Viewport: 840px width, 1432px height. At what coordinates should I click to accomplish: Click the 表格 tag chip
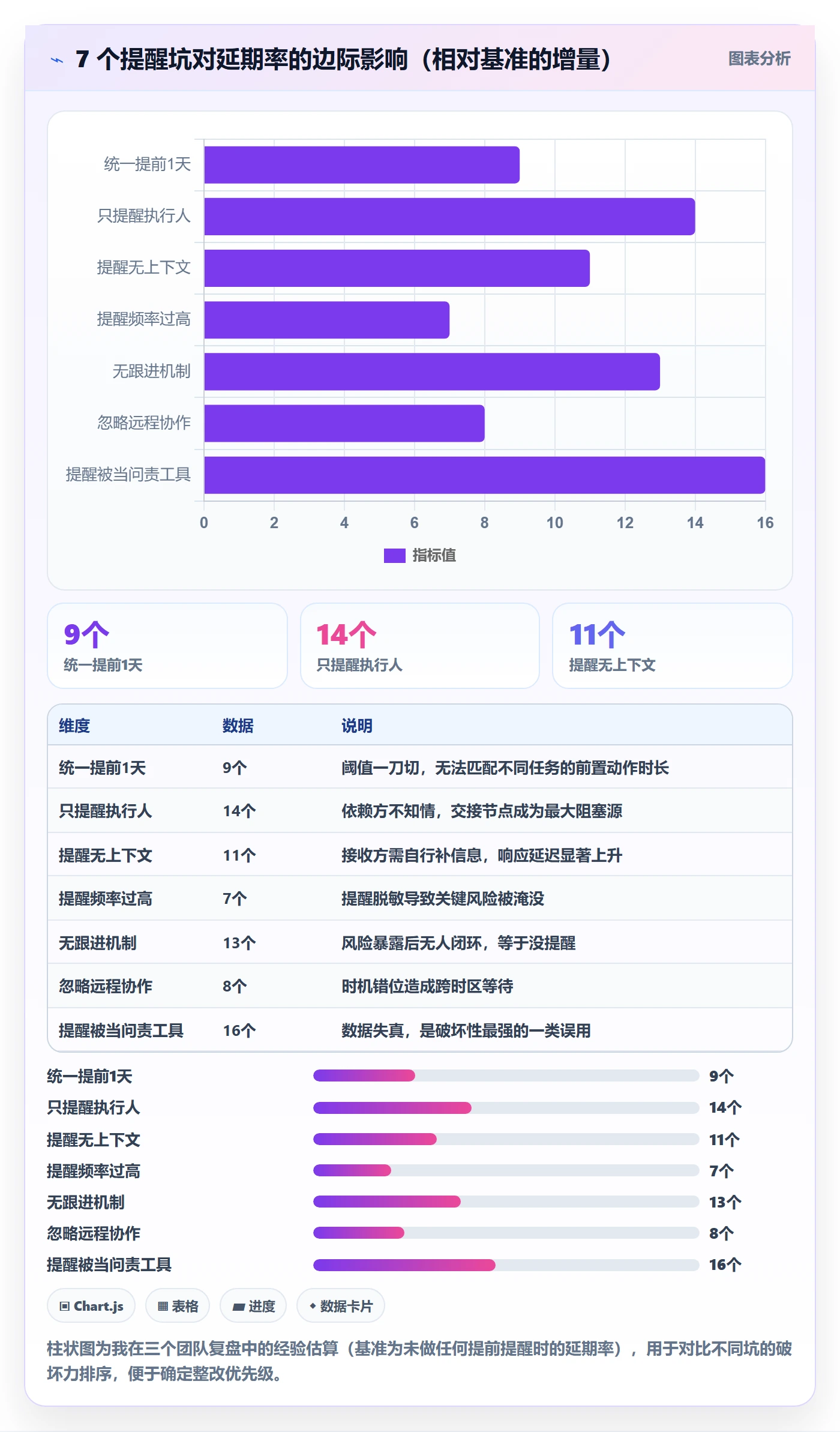pyautogui.click(x=178, y=1306)
